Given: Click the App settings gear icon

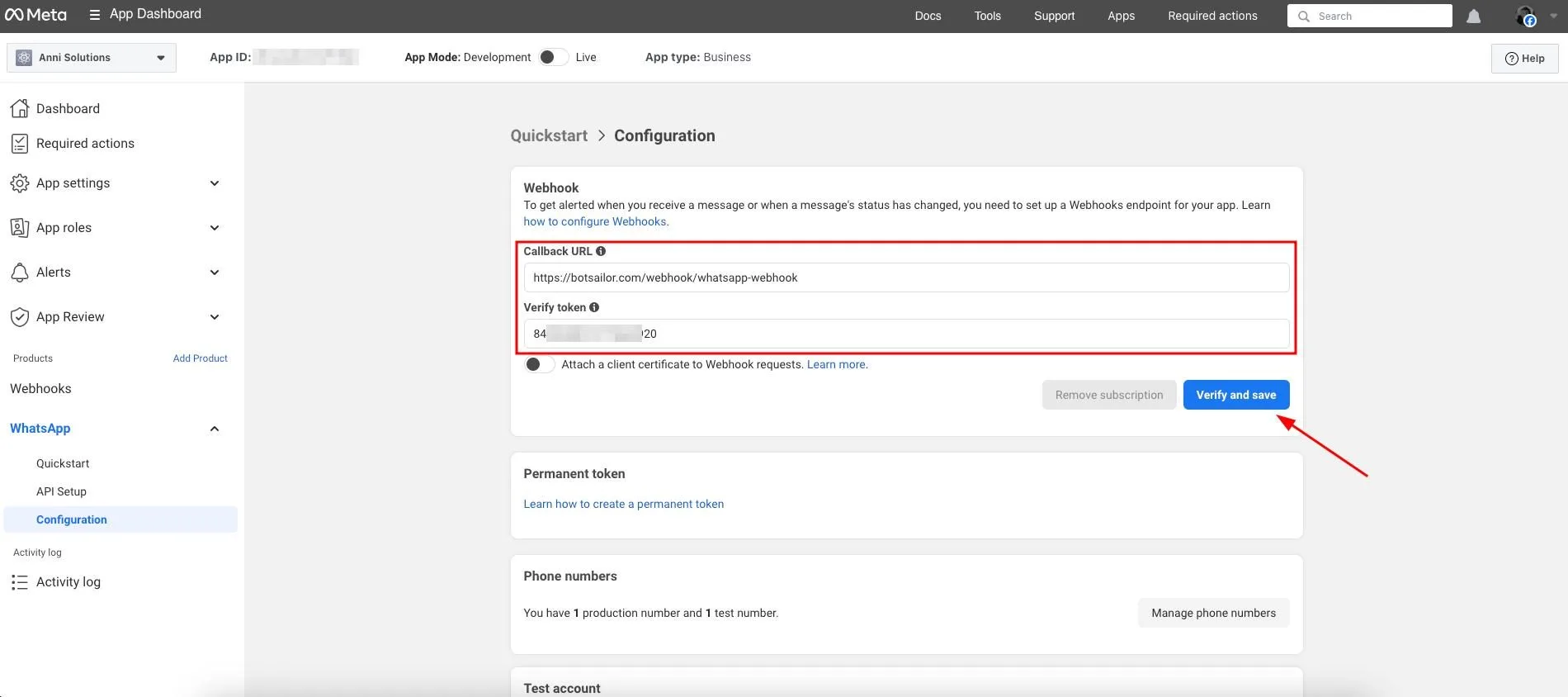Looking at the screenshot, I should click(20, 183).
